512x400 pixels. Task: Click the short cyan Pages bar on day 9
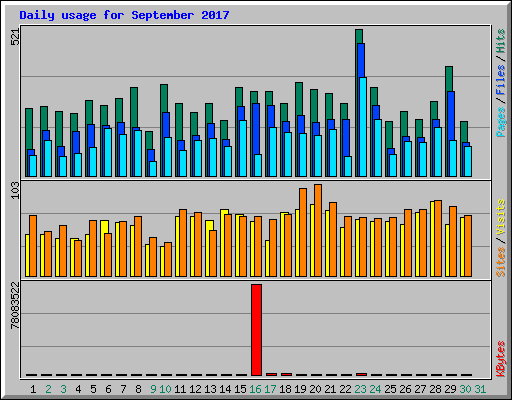[153, 169]
